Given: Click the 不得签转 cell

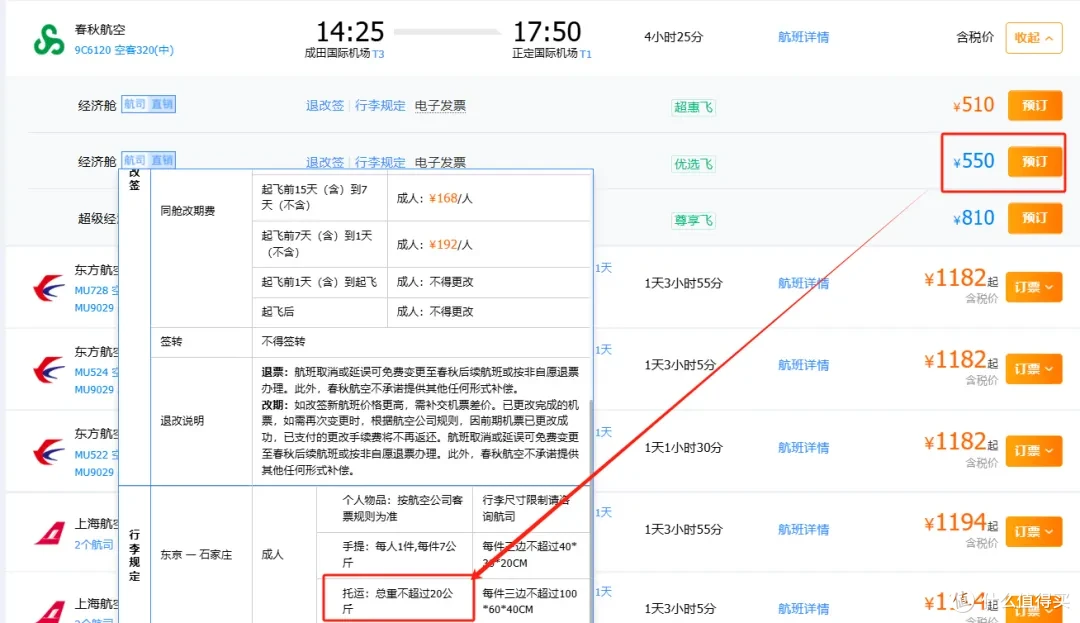Looking at the screenshot, I should point(422,341).
